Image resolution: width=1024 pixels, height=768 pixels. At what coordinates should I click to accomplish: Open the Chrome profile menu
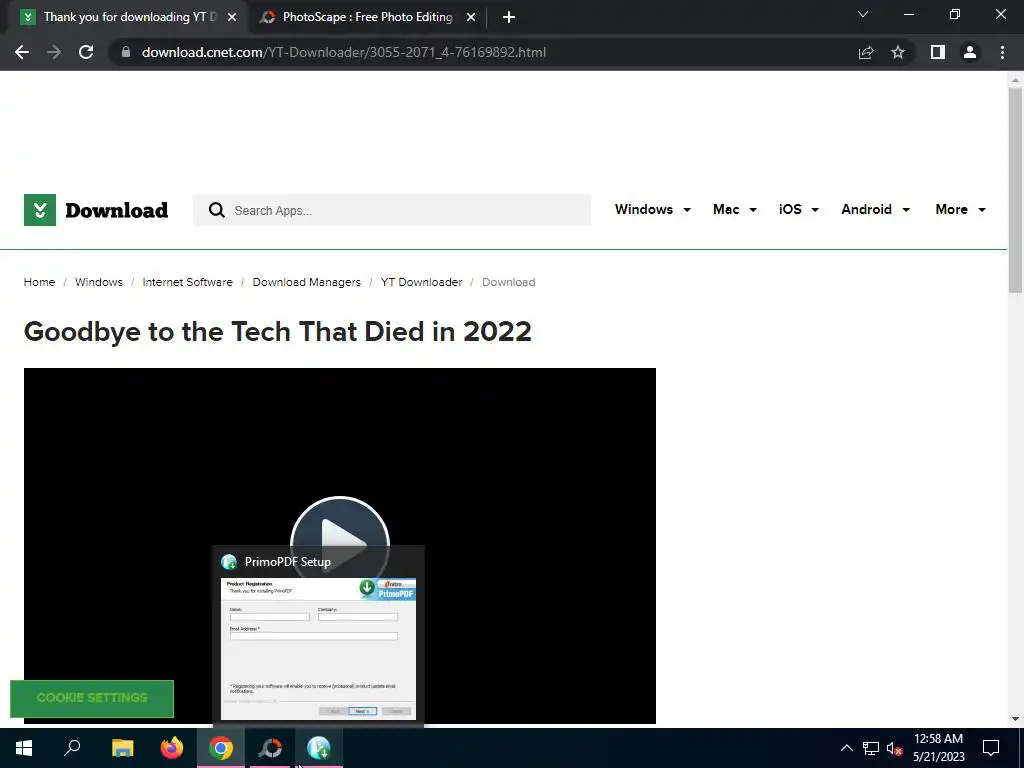[x=970, y=52]
